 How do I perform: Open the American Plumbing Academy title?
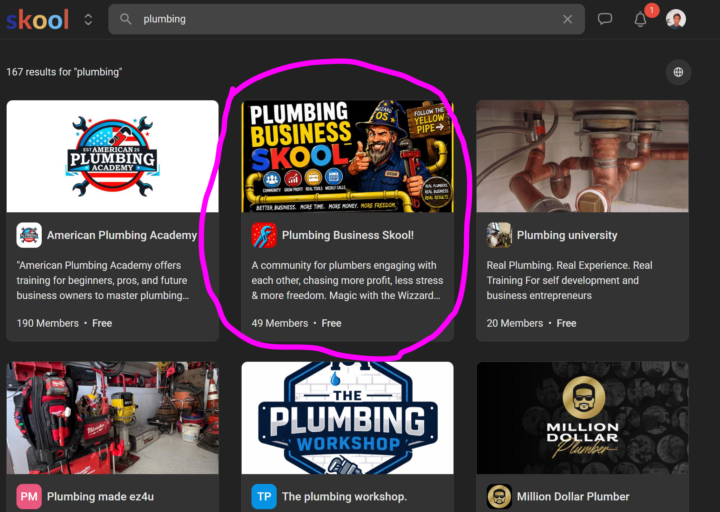[x=122, y=235]
